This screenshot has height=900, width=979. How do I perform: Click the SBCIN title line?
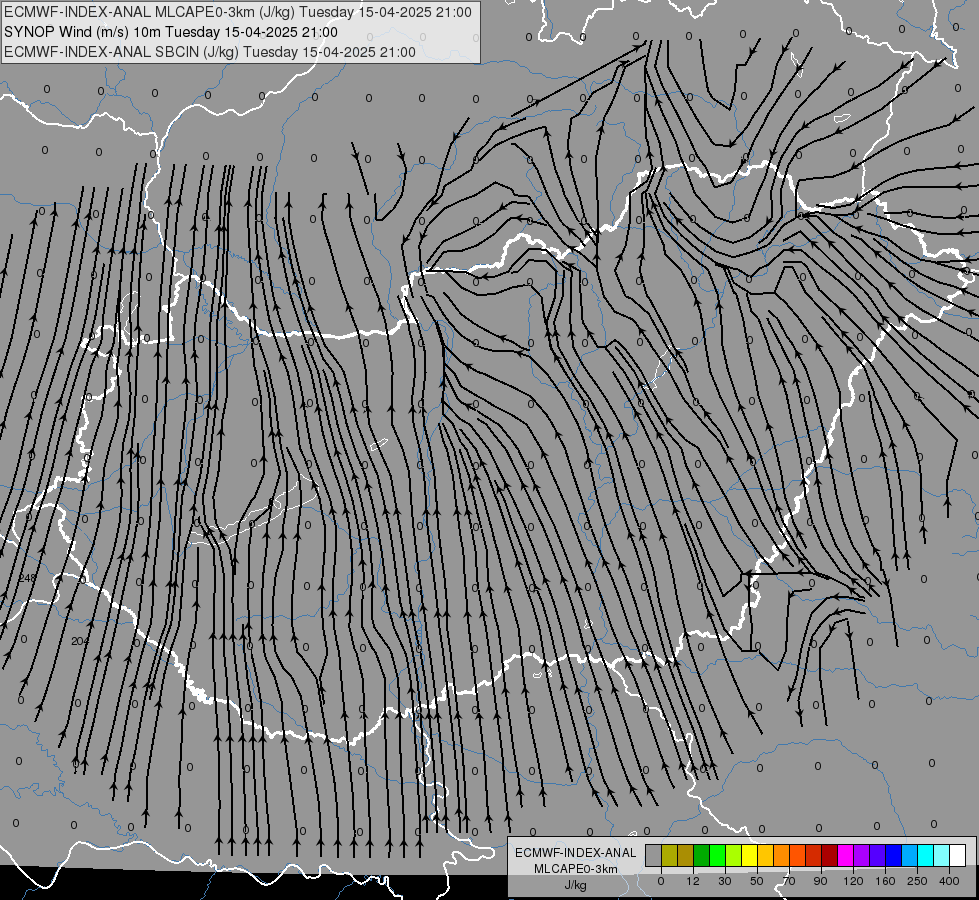click(210, 52)
